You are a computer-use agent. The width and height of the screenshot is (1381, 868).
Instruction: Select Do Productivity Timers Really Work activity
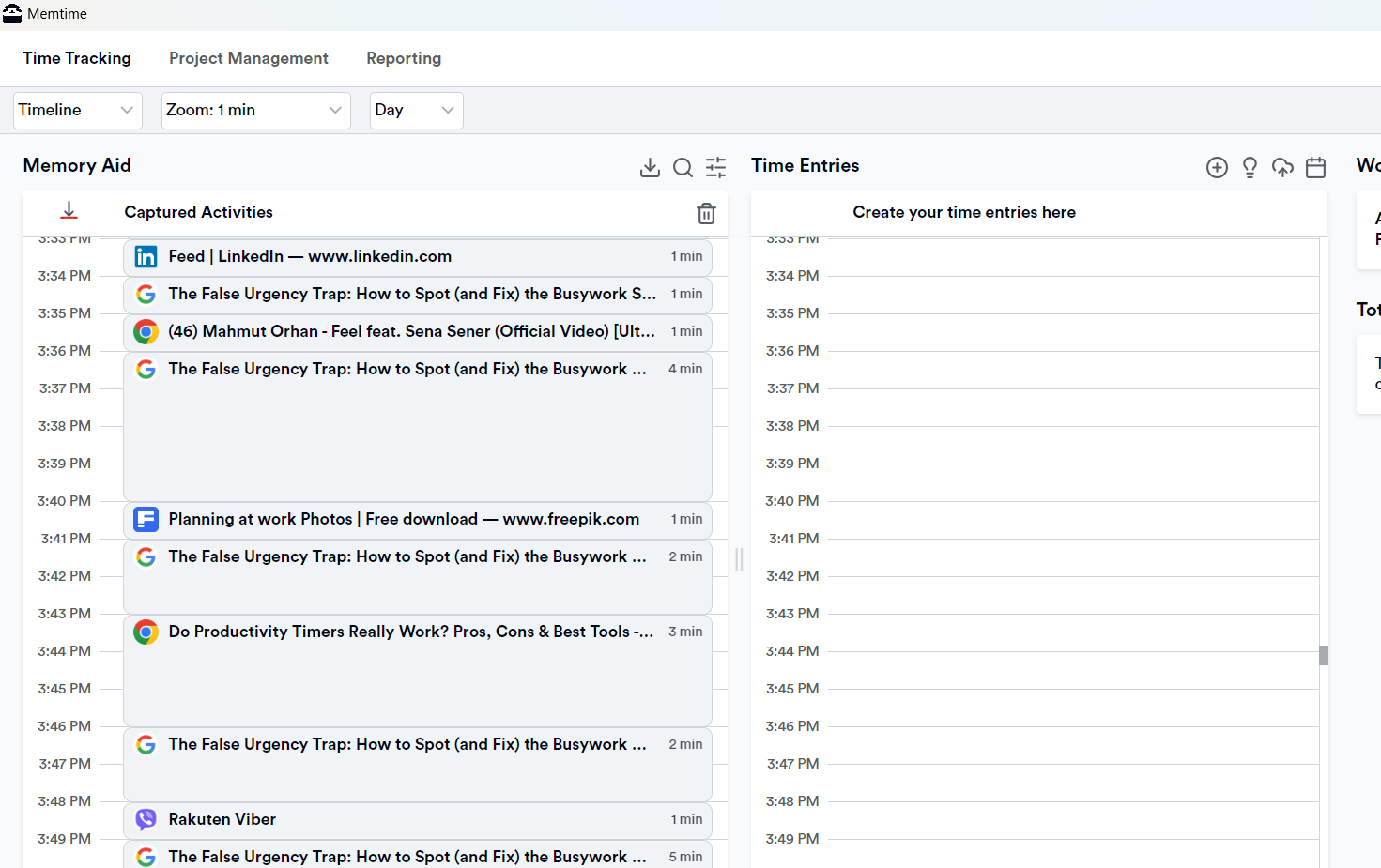[418, 670]
